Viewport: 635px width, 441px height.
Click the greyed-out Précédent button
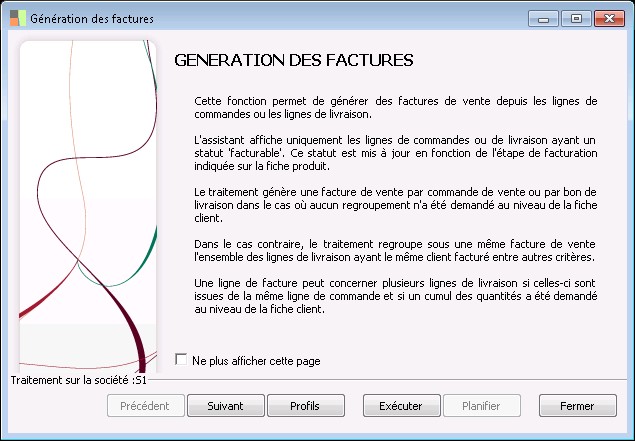click(145, 406)
